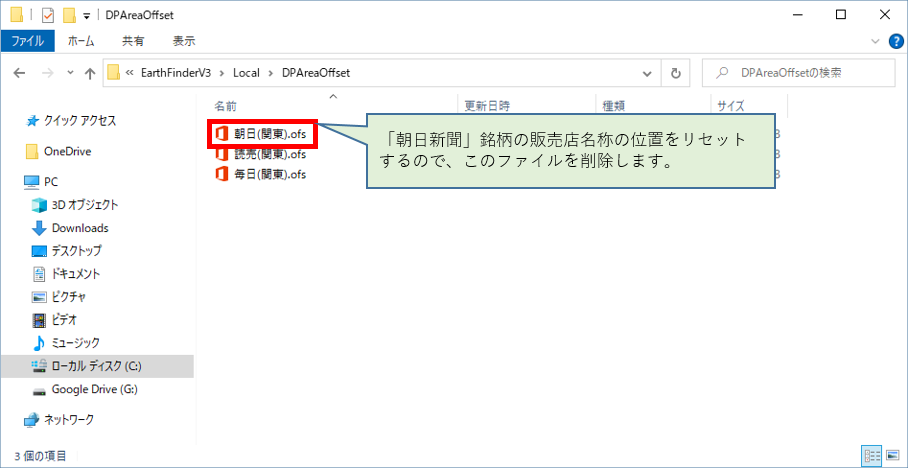Click the music note icon of ミュージック
The height and width of the screenshot is (468, 908).
tap(39, 343)
